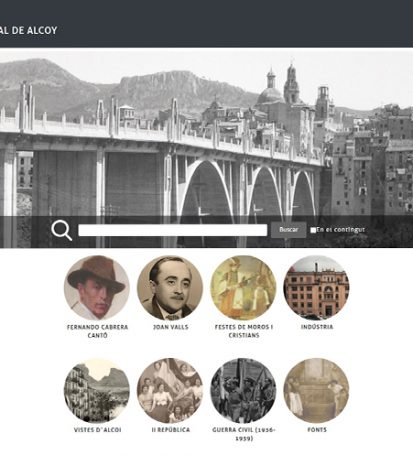Screen dimensions: 413x455
Task: Follow the 'Festes de Moros i Cristians' label
Action: [244, 331]
